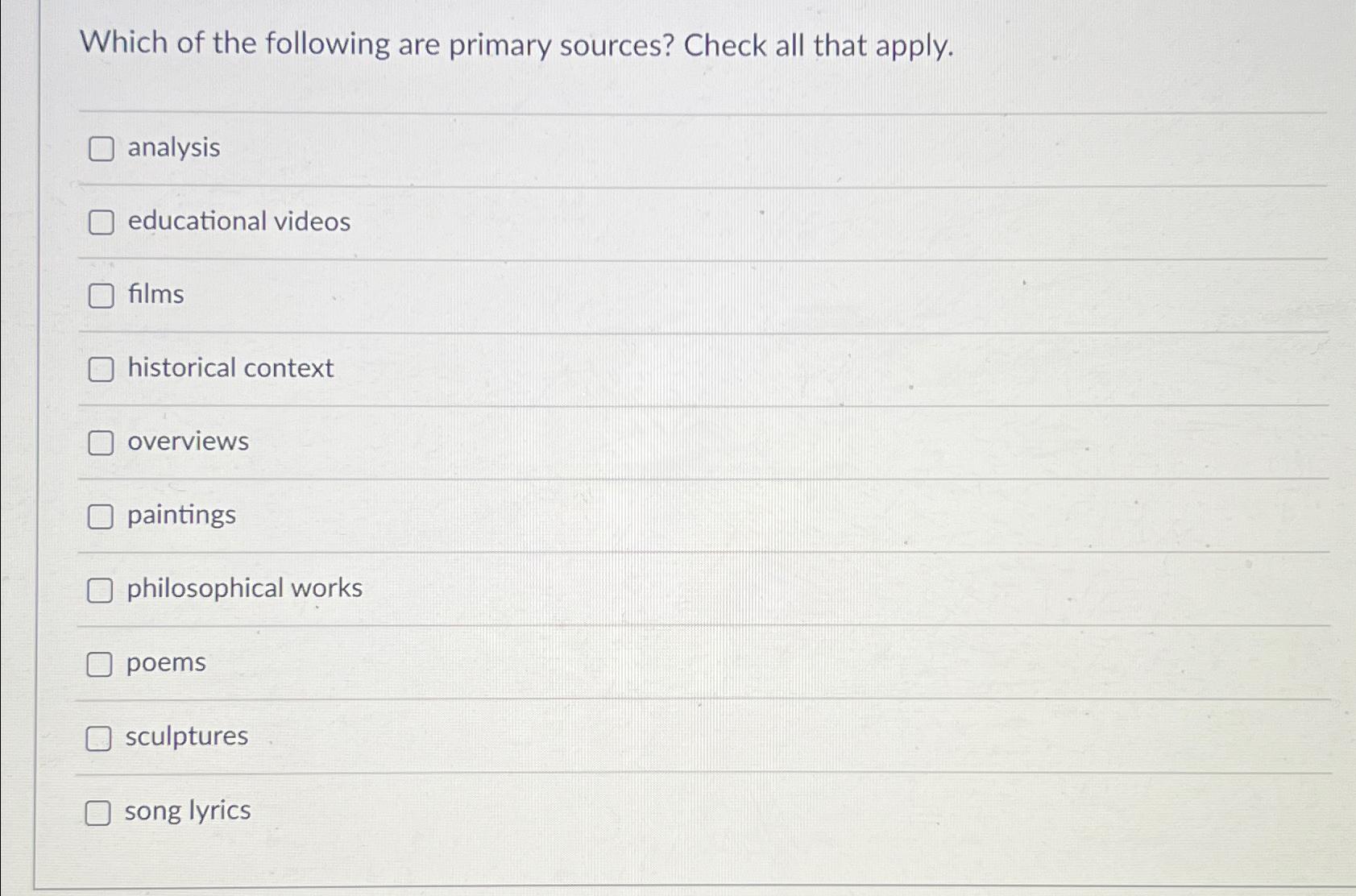The width and height of the screenshot is (1356, 896).
Task: Click the question title text
Action: (x=519, y=46)
